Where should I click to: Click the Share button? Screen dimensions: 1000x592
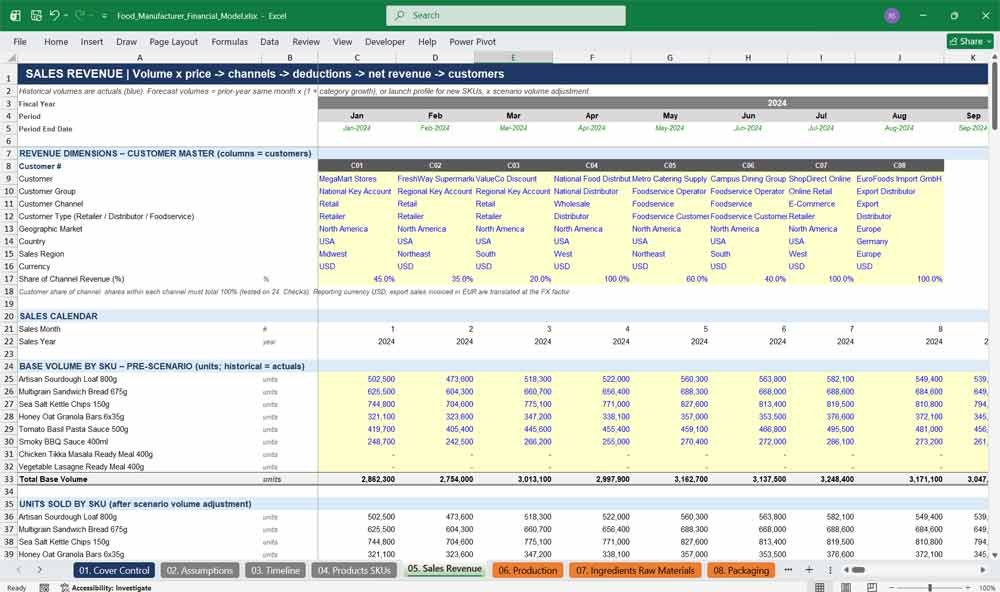(970, 41)
